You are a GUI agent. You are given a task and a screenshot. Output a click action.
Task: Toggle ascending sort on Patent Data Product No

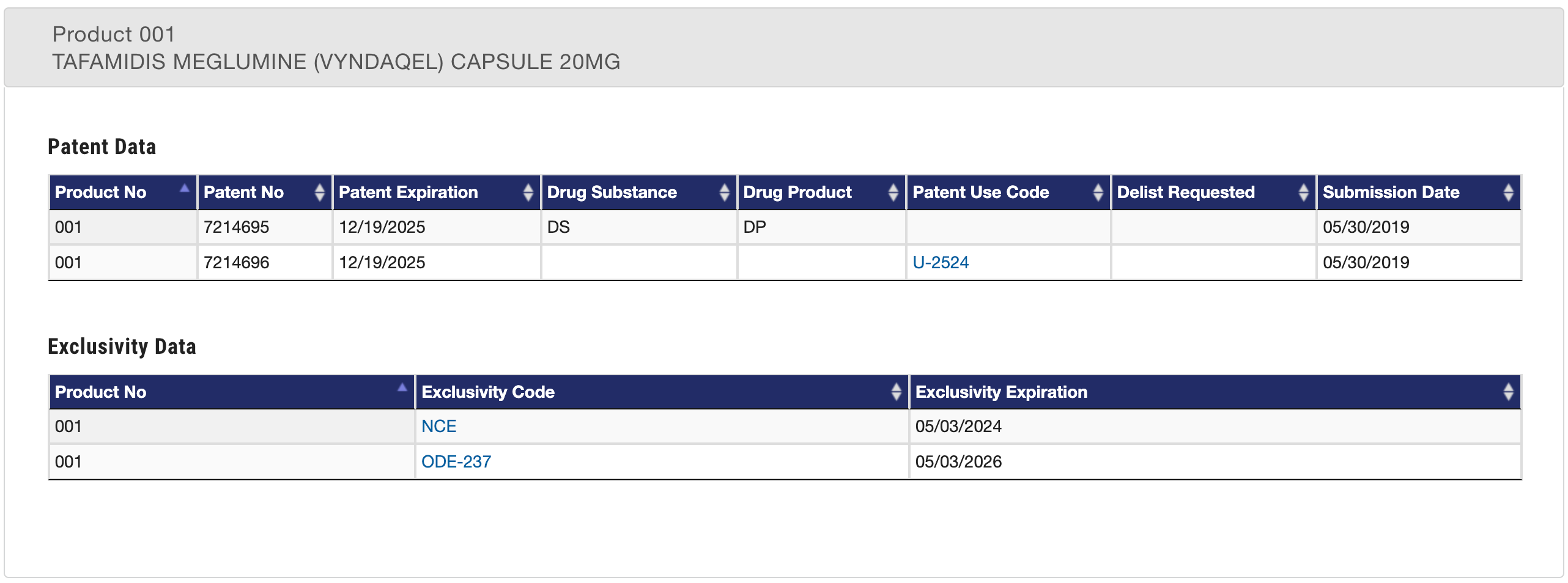pyautogui.click(x=184, y=189)
